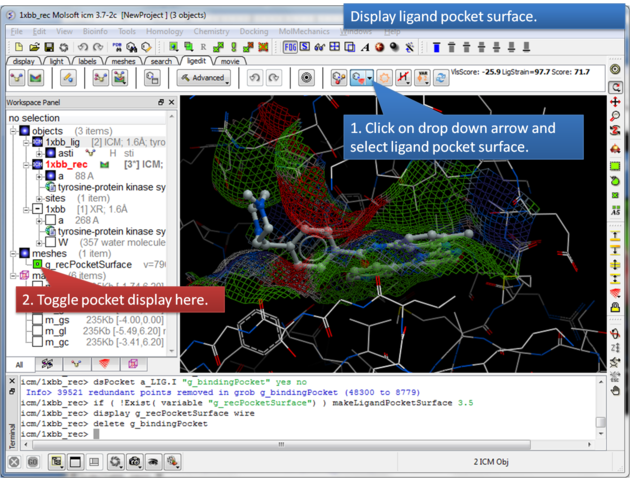The width and height of the screenshot is (630, 478).
Task: Click the camera snapshot icon in bottom bar
Action: point(134,462)
